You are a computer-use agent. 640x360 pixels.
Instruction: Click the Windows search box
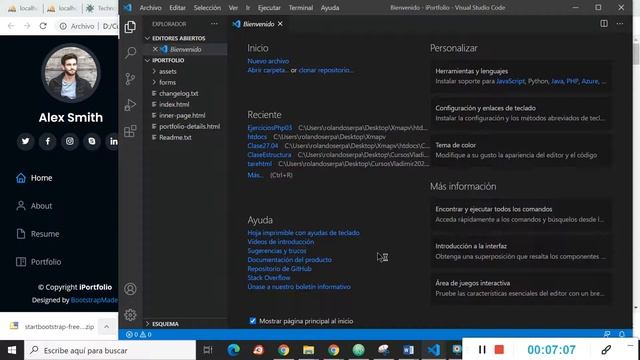(x=110, y=350)
